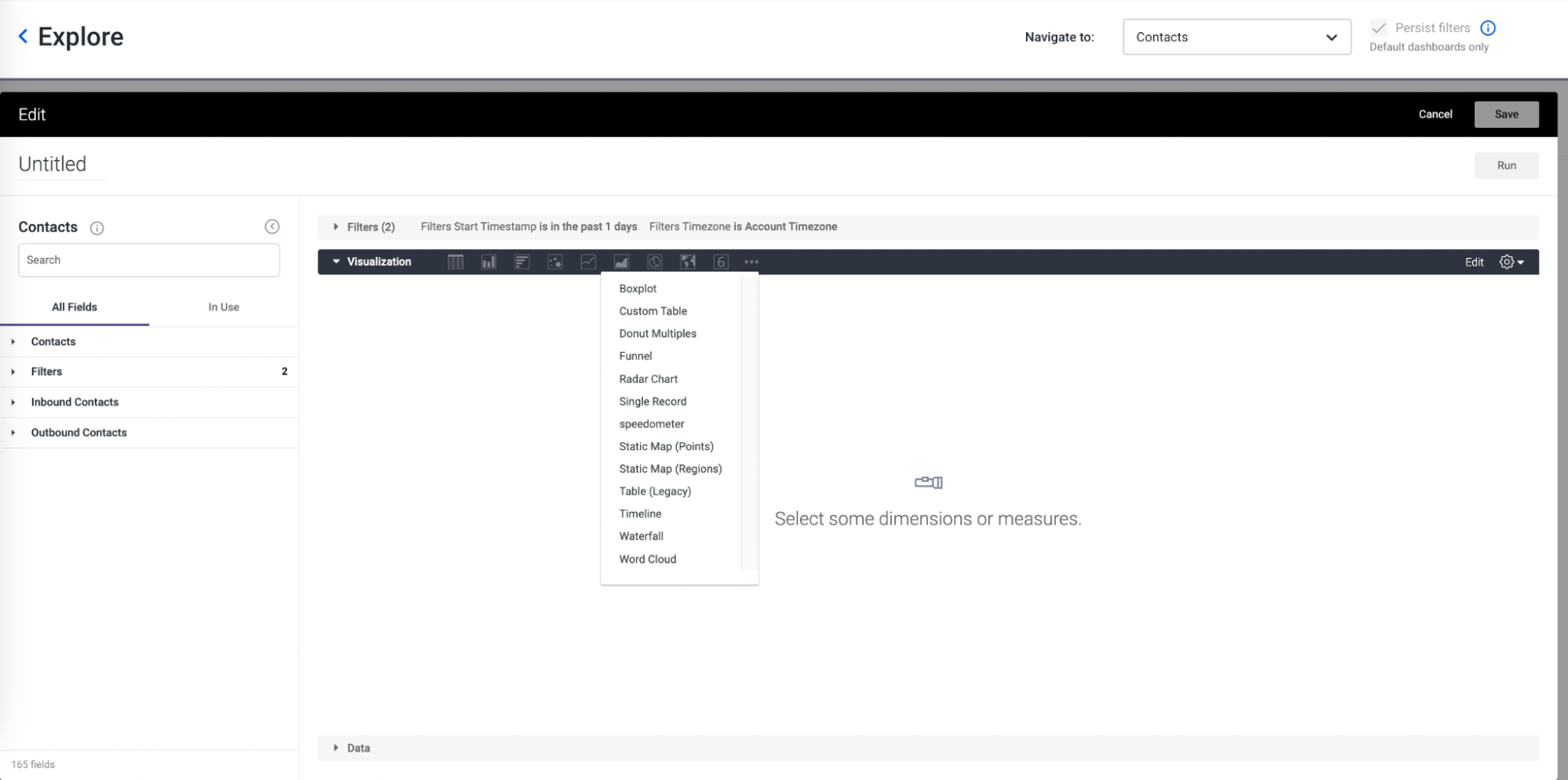Image resolution: width=1568 pixels, height=780 pixels.
Task: Click the Cancel button
Action: pyautogui.click(x=1435, y=114)
